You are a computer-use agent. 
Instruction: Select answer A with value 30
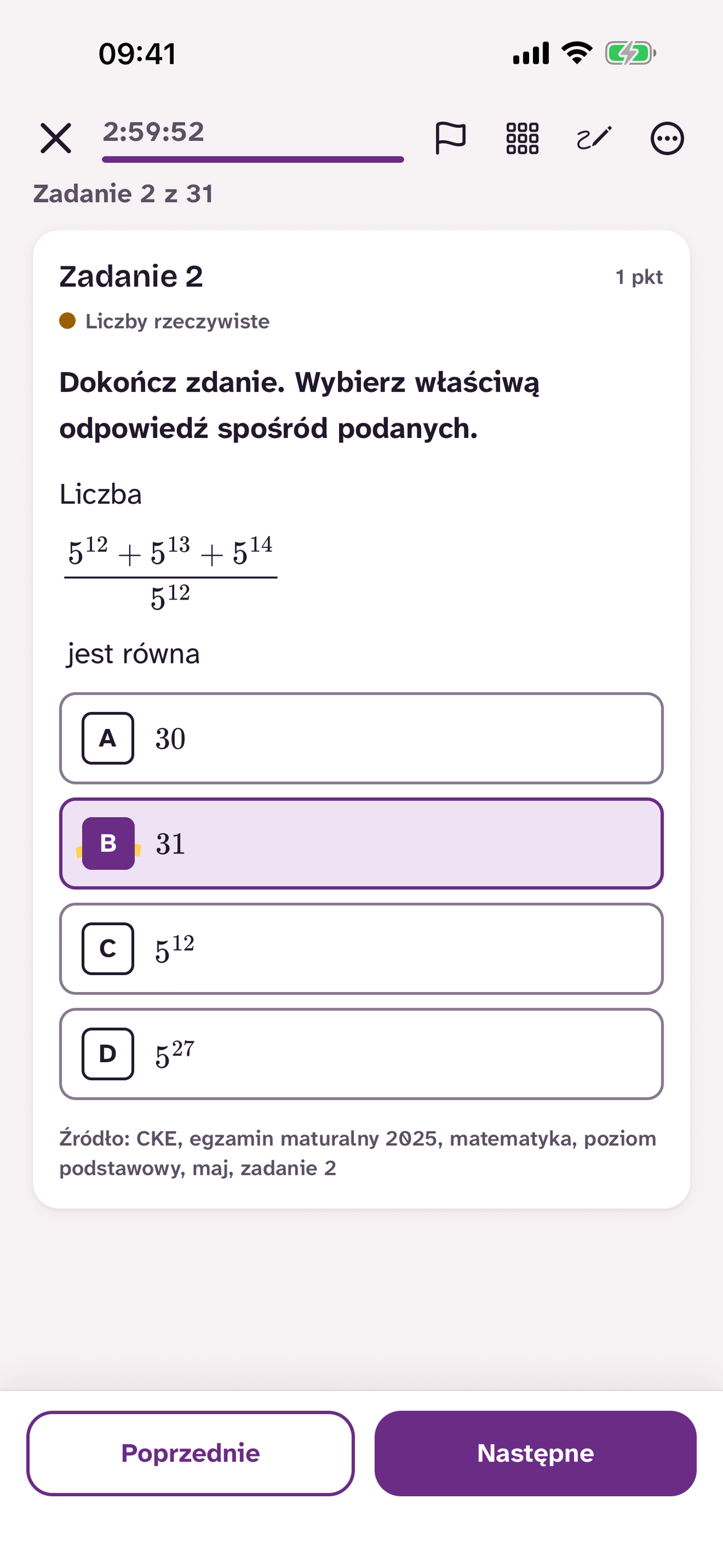[361, 739]
